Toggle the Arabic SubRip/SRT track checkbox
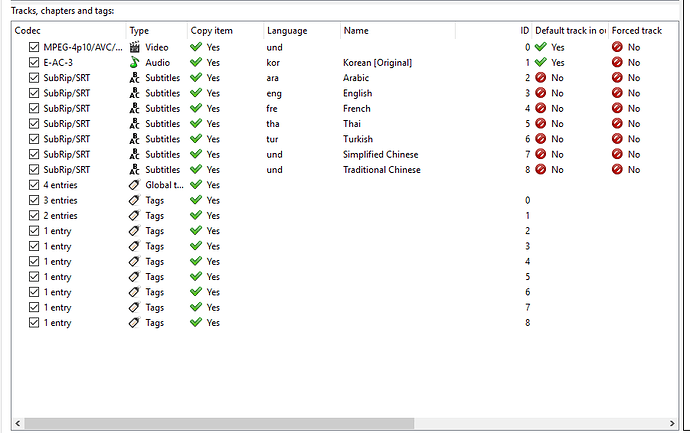Viewport: 690px width, 433px height. click(x=34, y=78)
